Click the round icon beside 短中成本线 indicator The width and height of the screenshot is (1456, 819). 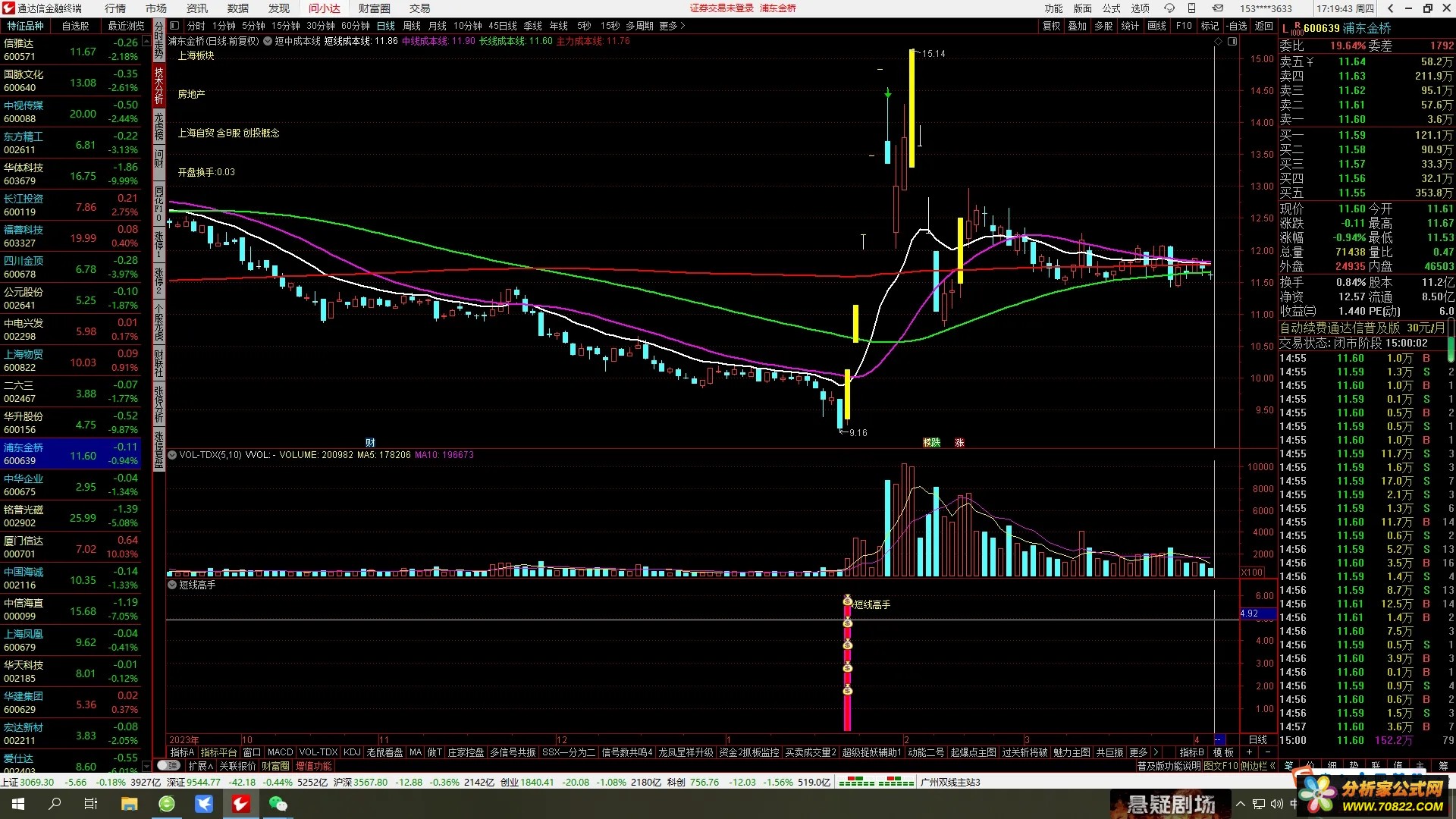[x=268, y=41]
